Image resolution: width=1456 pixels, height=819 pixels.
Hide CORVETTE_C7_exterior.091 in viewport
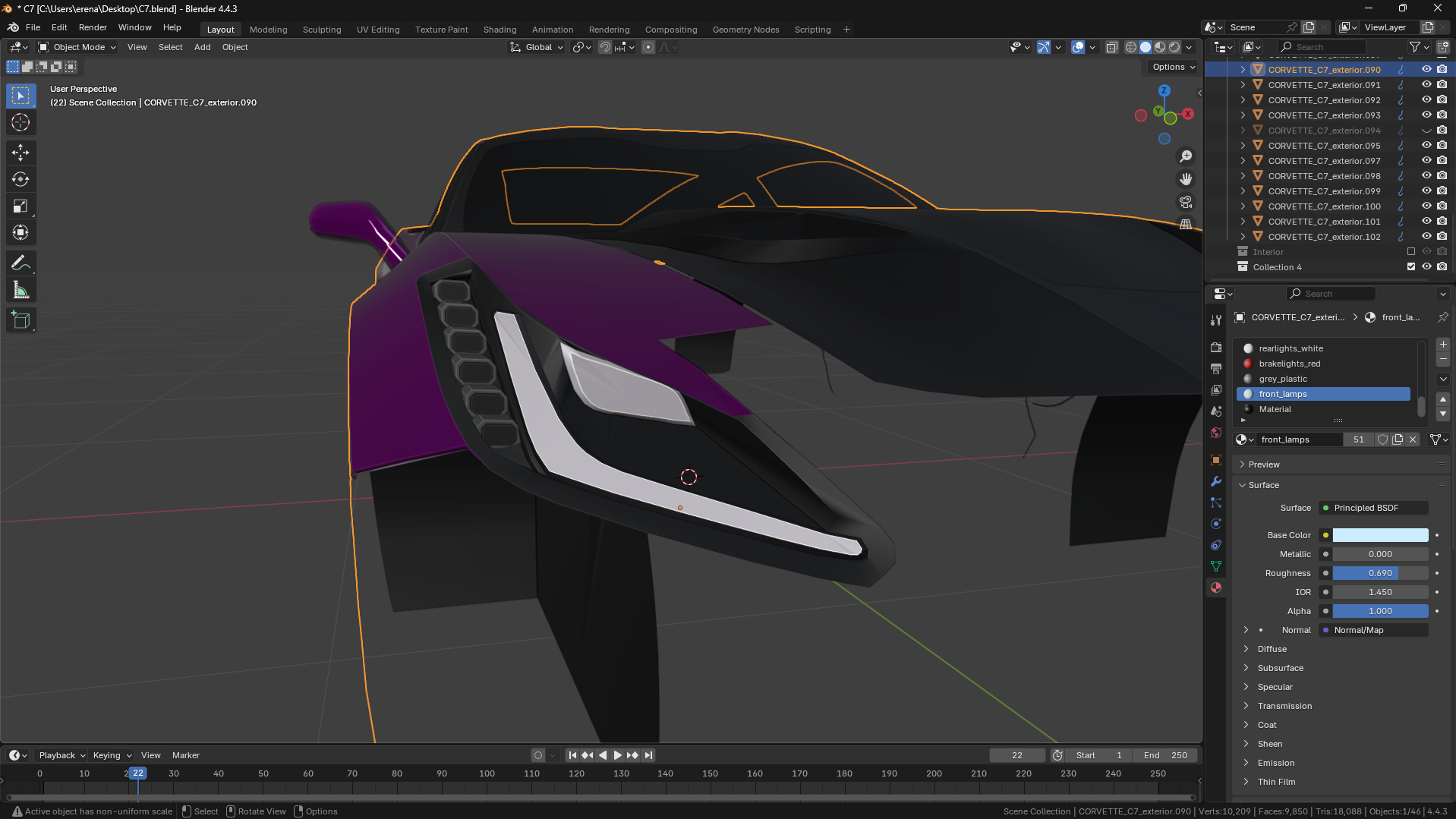[x=1426, y=85]
